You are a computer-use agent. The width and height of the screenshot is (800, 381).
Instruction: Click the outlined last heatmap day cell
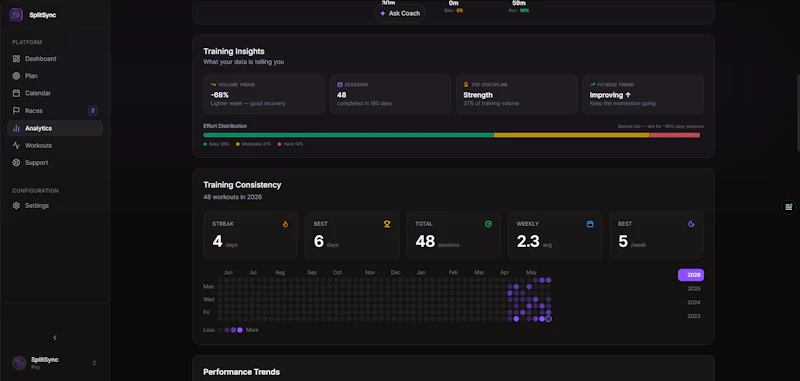[548, 319]
